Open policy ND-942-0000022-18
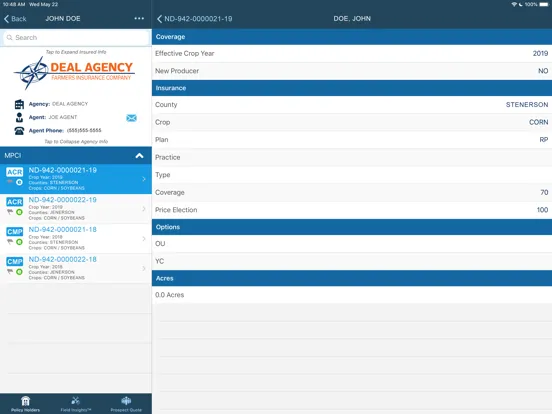The width and height of the screenshot is (552, 414). click(x=76, y=268)
